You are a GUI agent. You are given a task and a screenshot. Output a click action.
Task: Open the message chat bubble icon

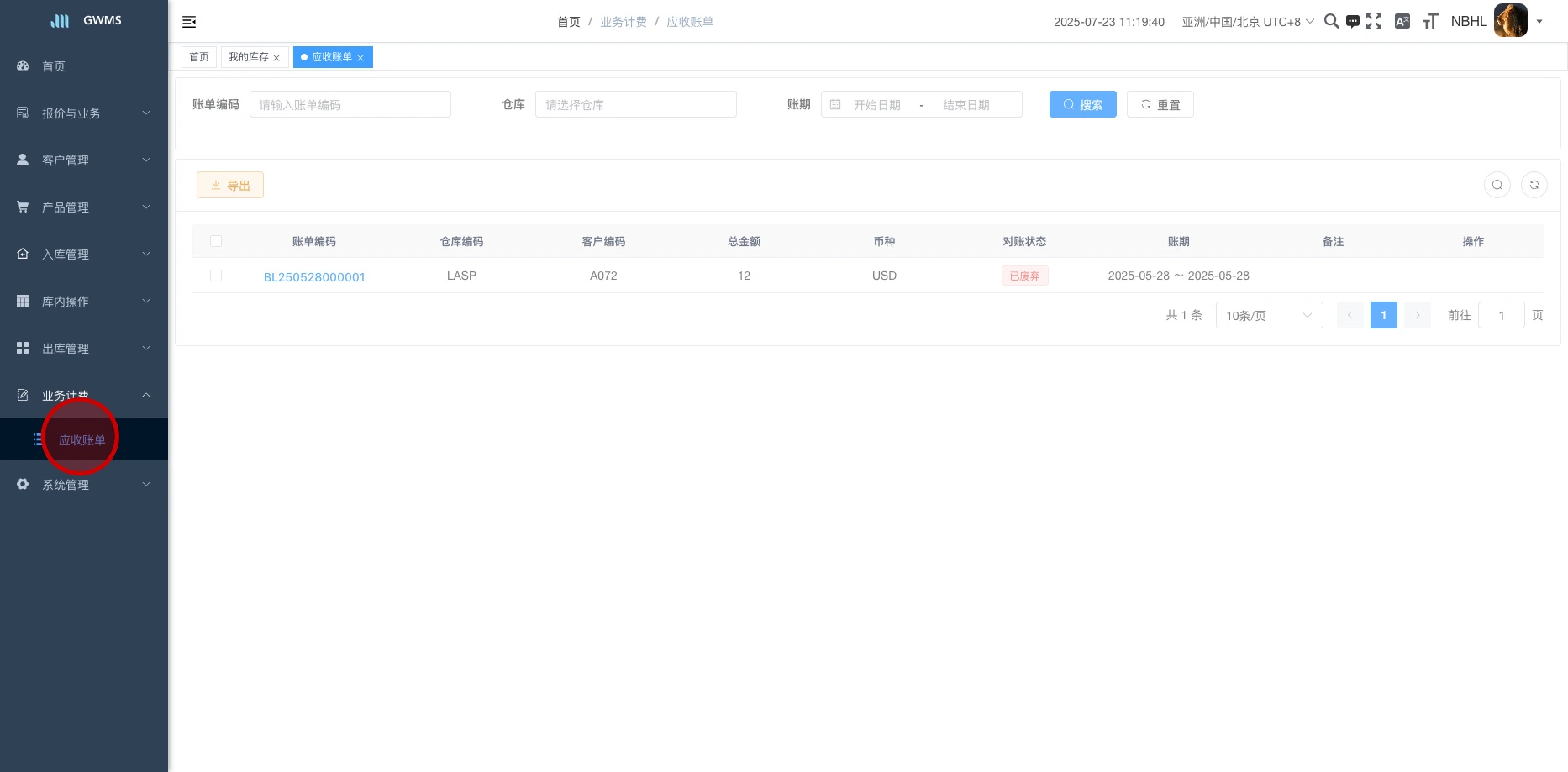[1352, 22]
